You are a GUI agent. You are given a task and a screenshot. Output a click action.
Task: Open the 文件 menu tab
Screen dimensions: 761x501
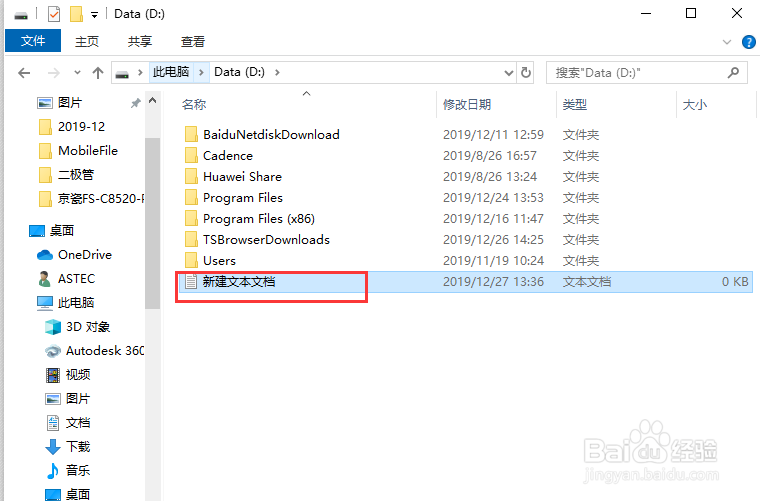click(33, 41)
